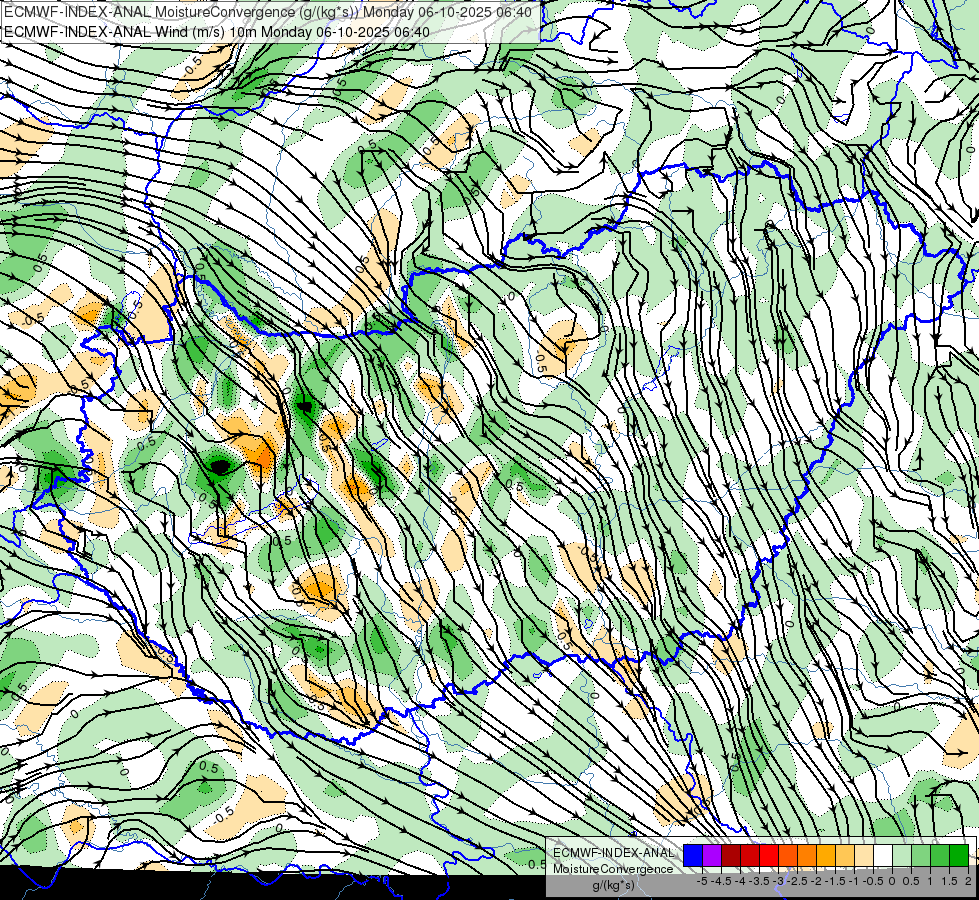Pick the red swatch between -4 and -3.5
979x900 pixels.
coord(750,855)
